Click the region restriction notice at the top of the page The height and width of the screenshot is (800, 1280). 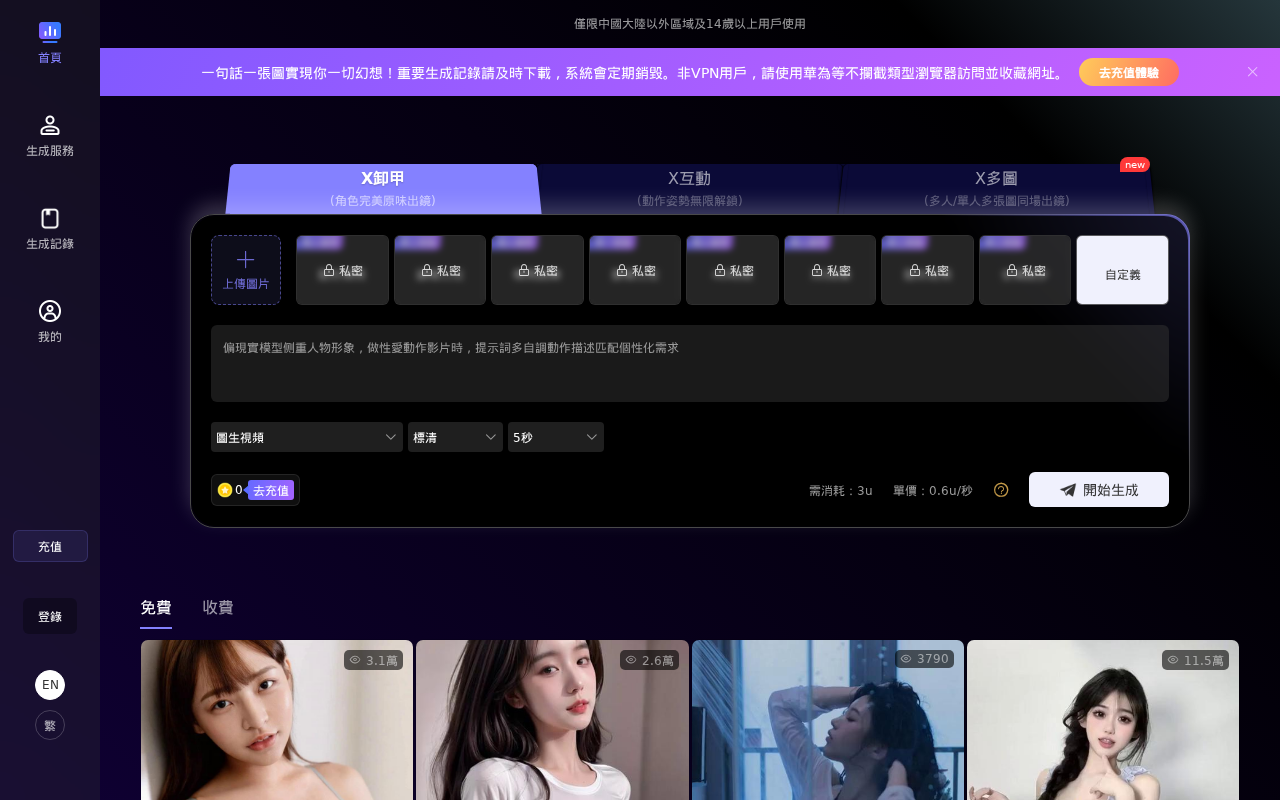690,23
